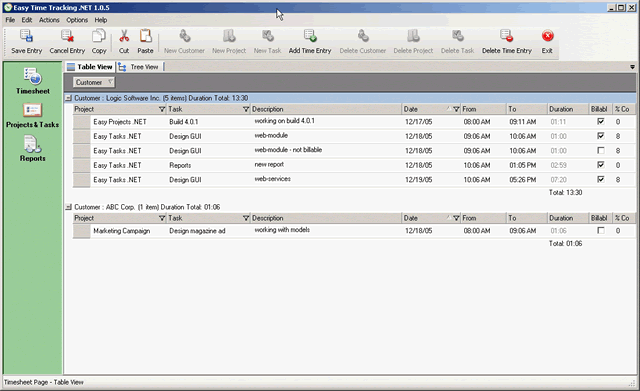
Task: Click the Cut scissors icon
Action: click(x=124, y=36)
